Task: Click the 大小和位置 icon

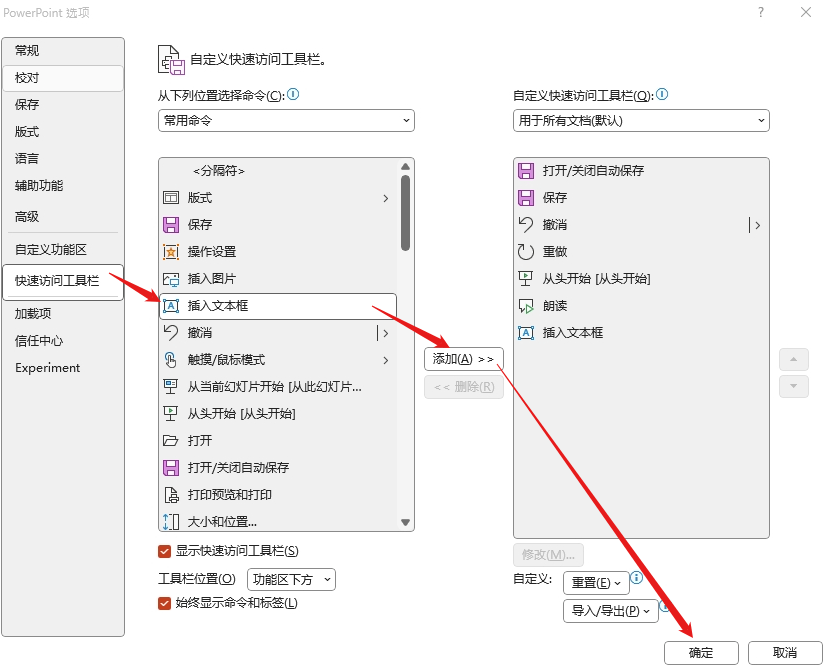Action: tap(171, 522)
